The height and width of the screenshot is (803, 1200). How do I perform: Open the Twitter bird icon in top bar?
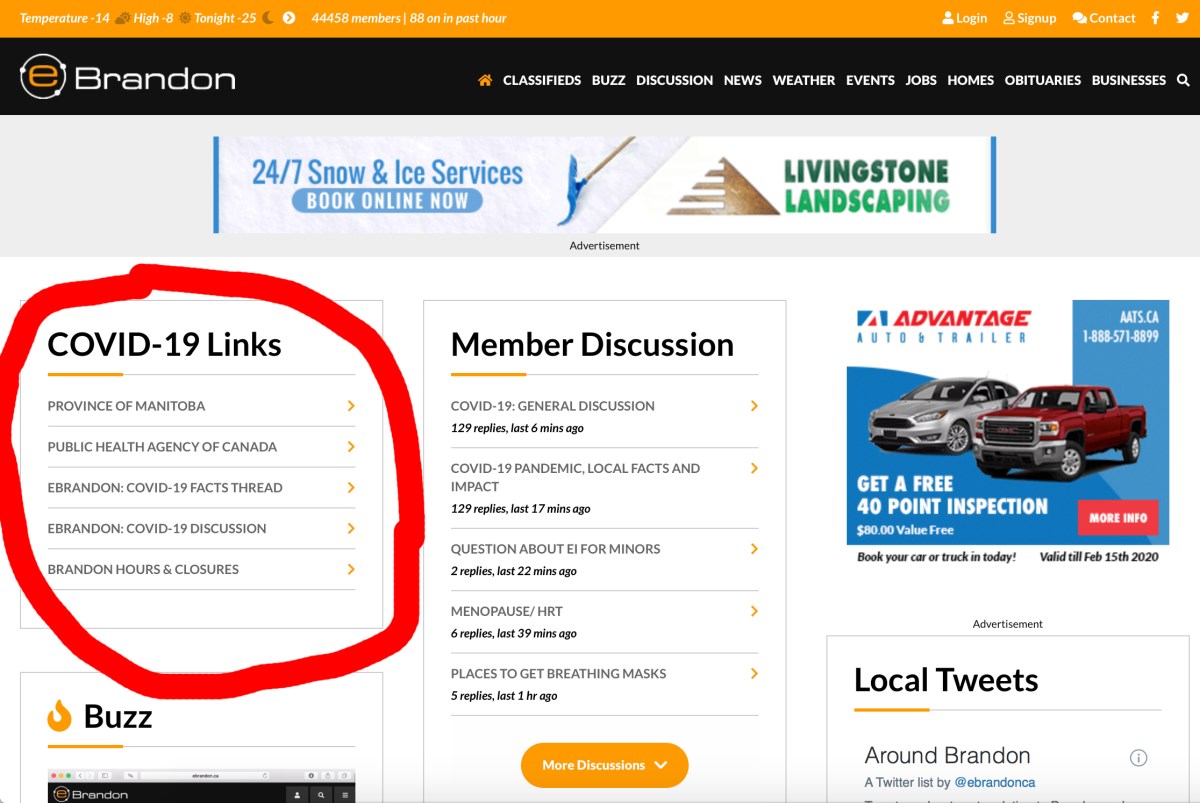point(1181,18)
